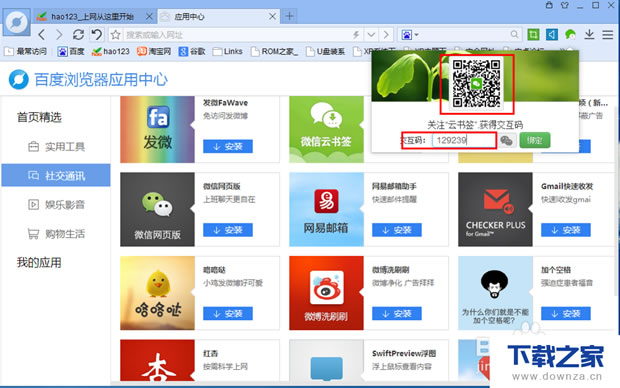Viewport: 620px width, 388px height.
Task: Focus the address bar input
Action: click(237, 35)
